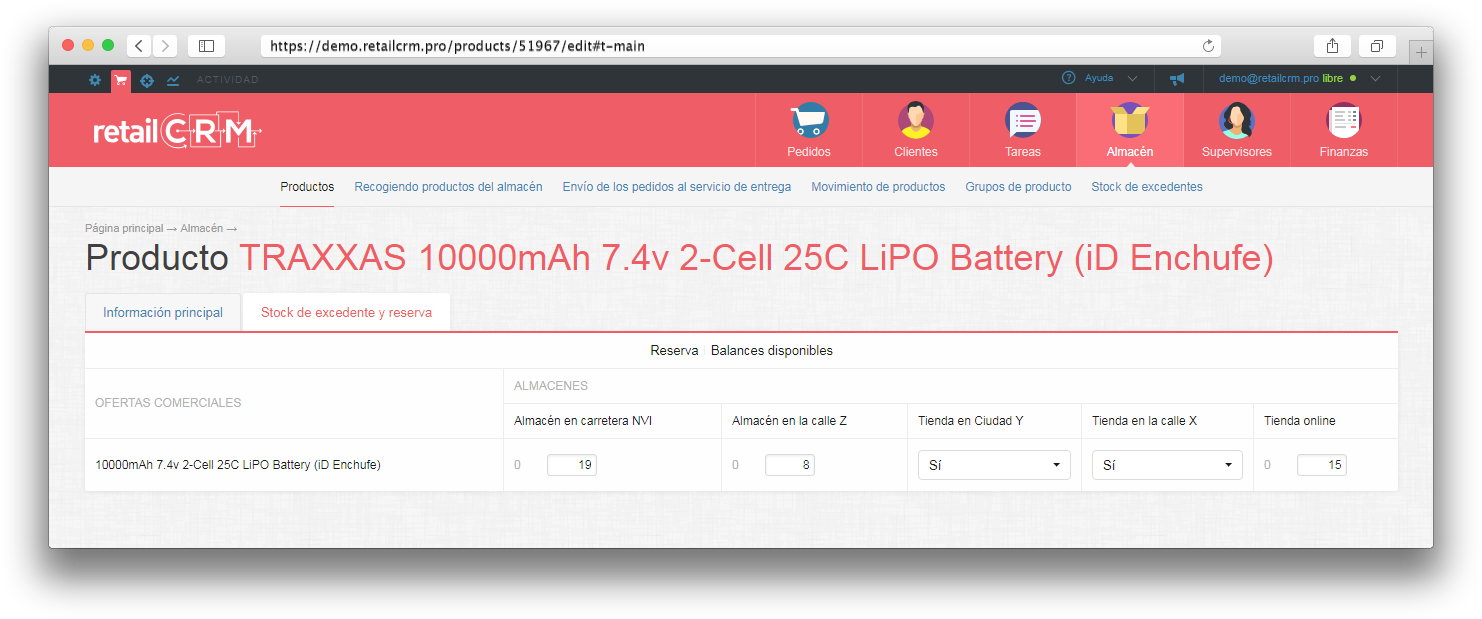Reload the page with refresh icon
1482x619 pixels.
[1208, 46]
